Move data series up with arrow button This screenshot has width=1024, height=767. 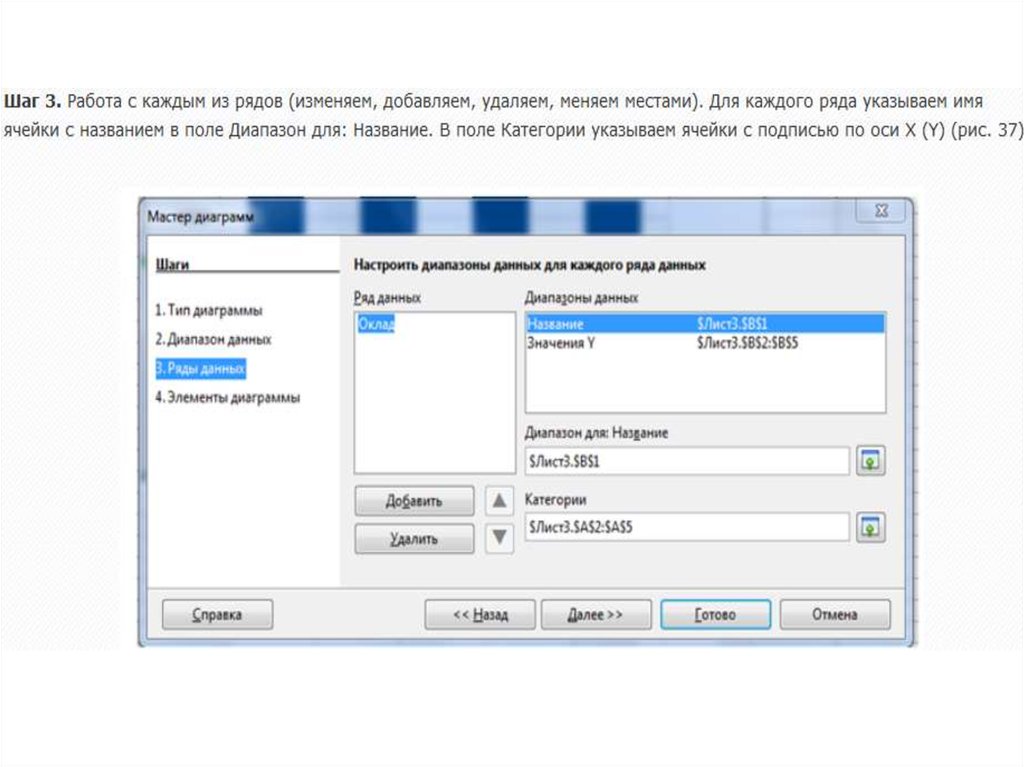tap(498, 500)
